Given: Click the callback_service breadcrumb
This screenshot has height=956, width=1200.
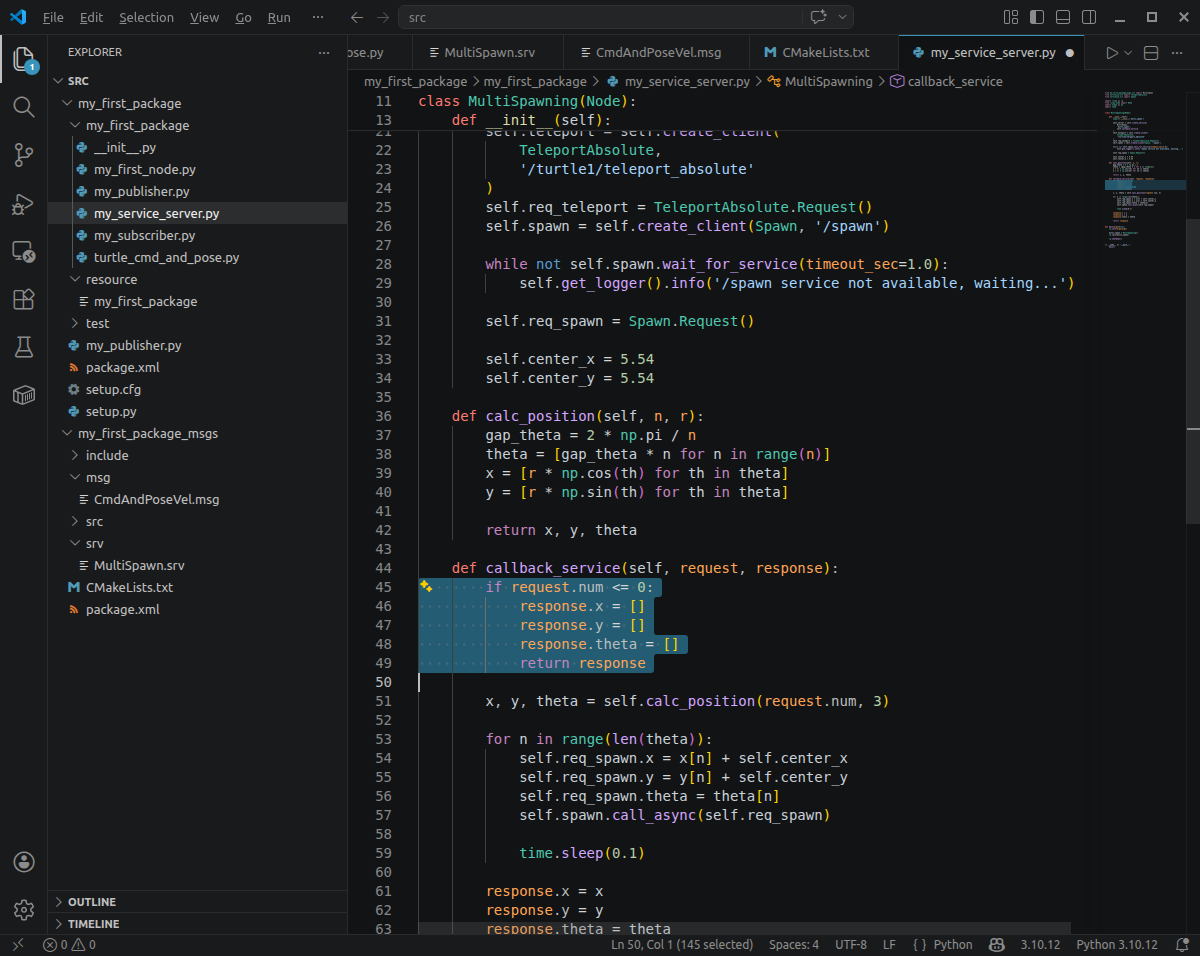Looking at the screenshot, I should pos(954,81).
